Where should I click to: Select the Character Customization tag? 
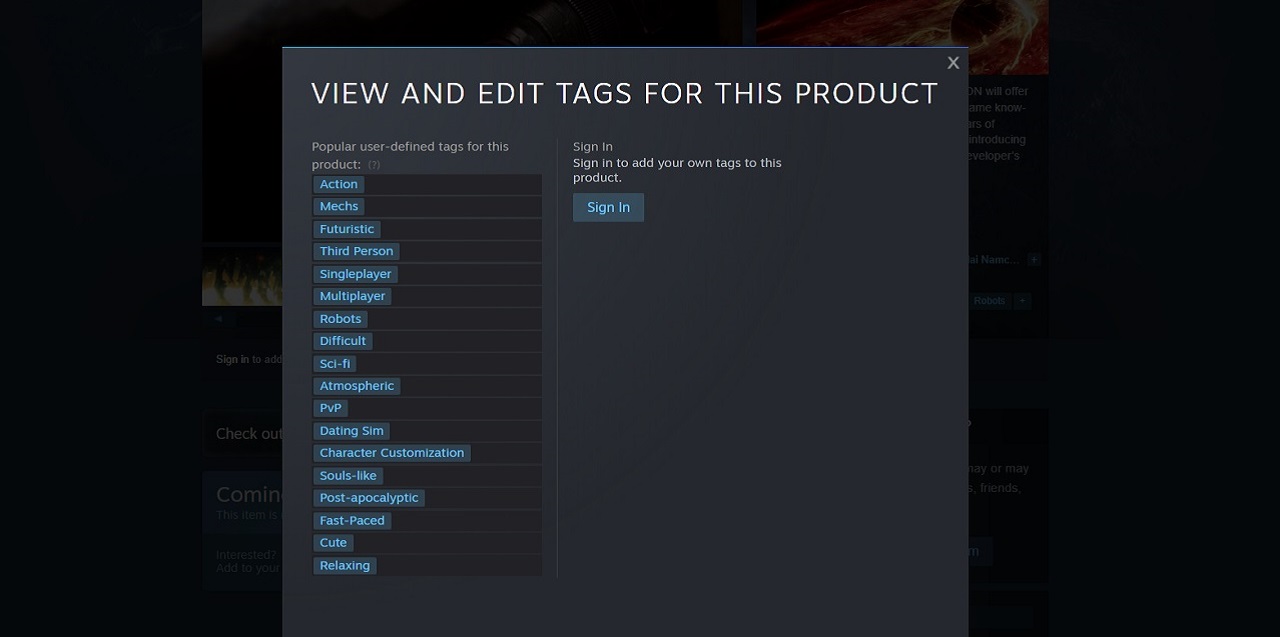pyautogui.click(x=391, y=453)
